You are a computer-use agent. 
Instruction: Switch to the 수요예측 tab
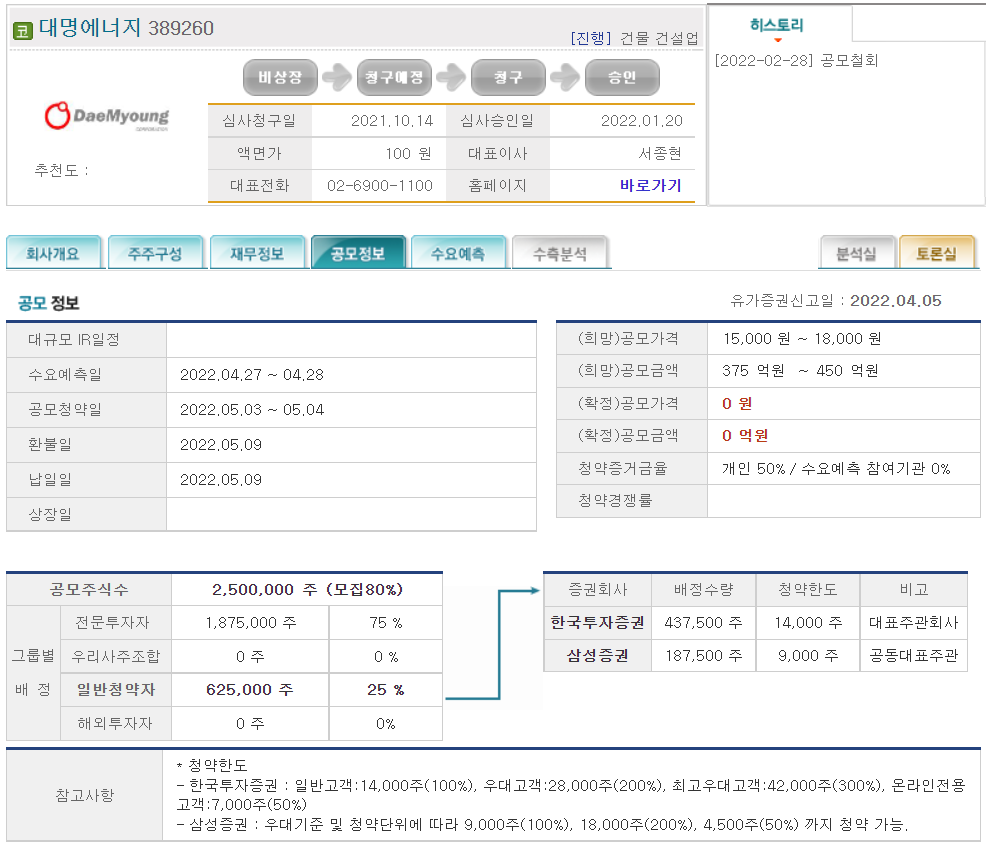click(458, 253)
